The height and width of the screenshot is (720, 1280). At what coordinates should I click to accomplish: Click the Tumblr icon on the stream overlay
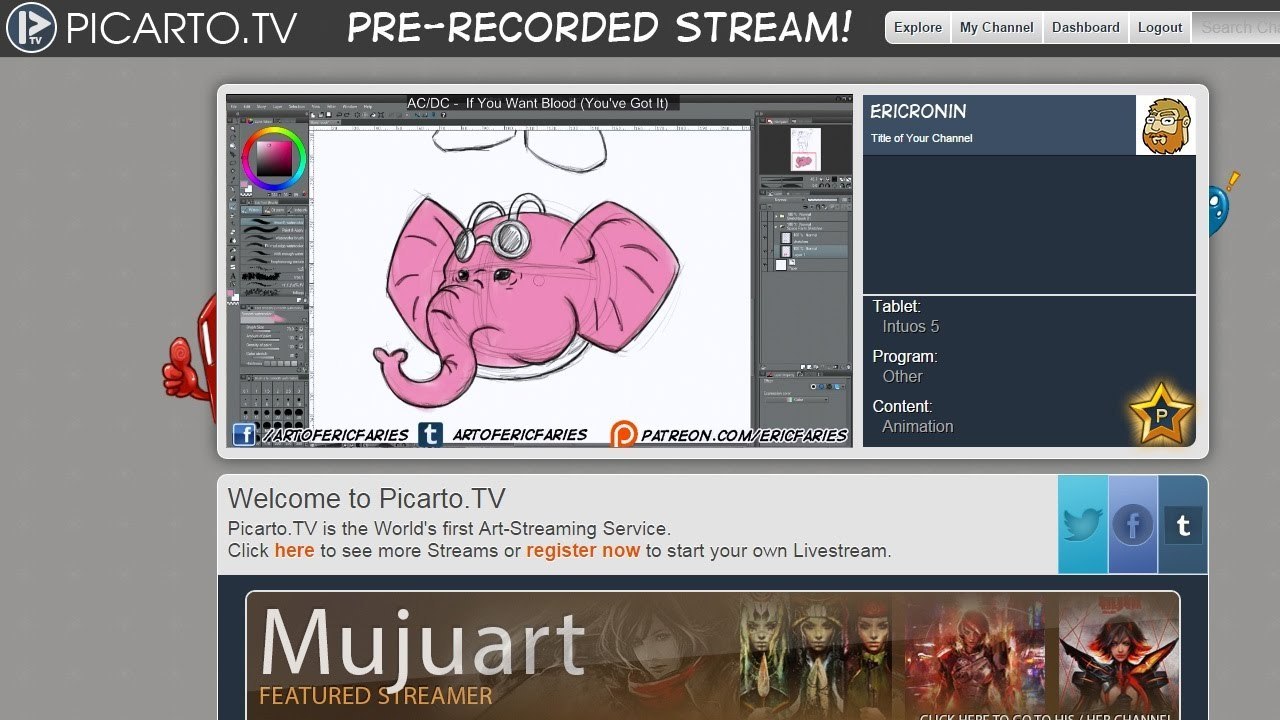pyautogui.click(x=431, y=434)
